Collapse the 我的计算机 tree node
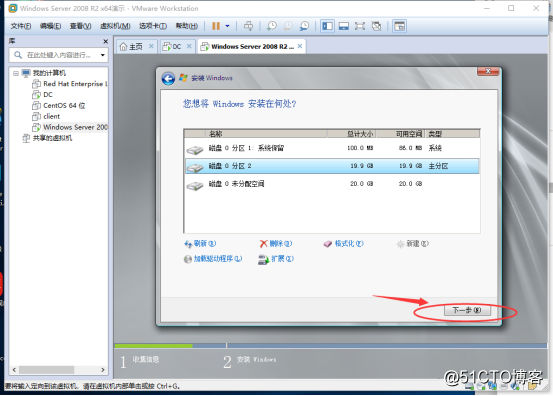Screen dimensions: 553x396 16,73
